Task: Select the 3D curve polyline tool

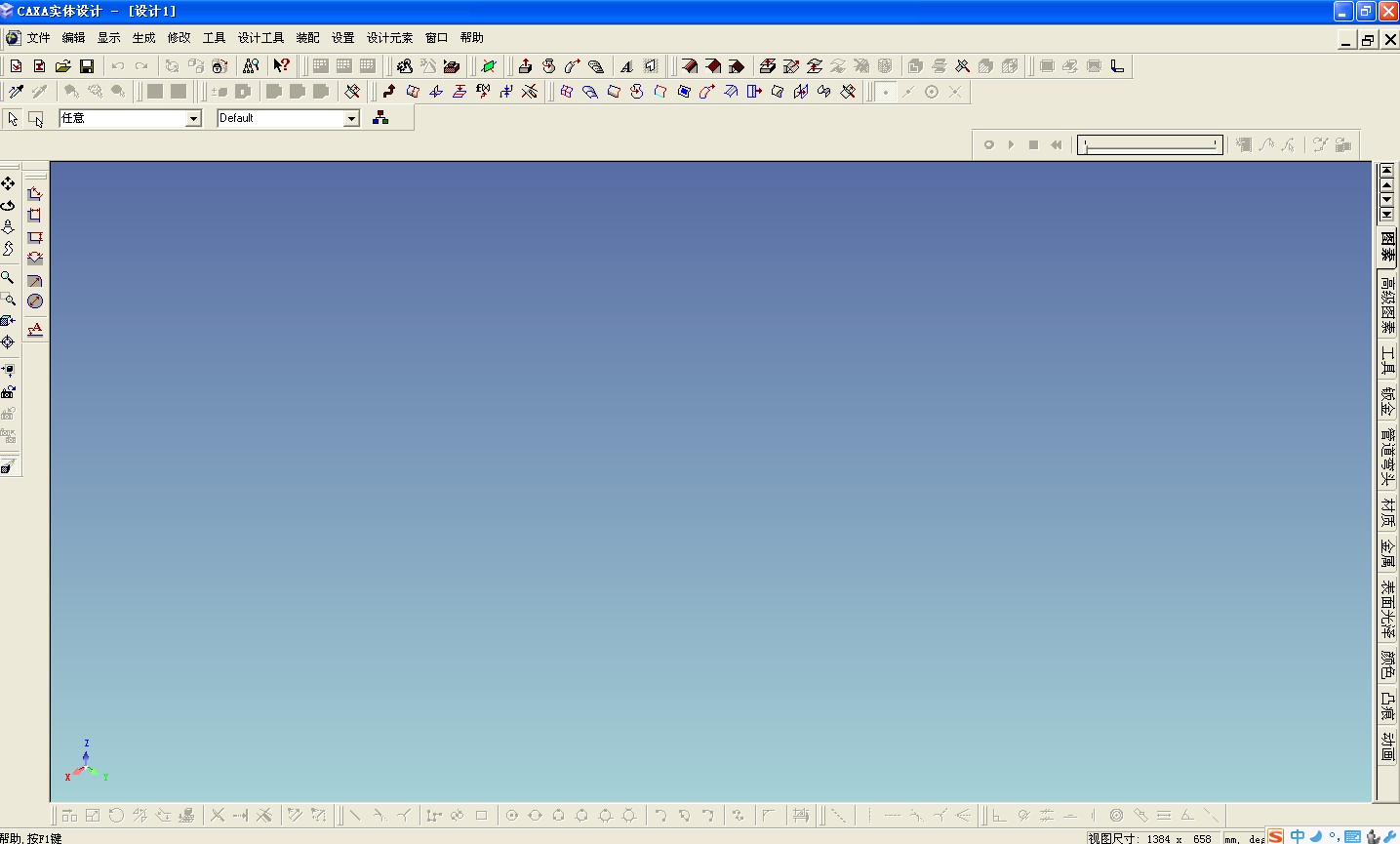Action: point(388,92)
